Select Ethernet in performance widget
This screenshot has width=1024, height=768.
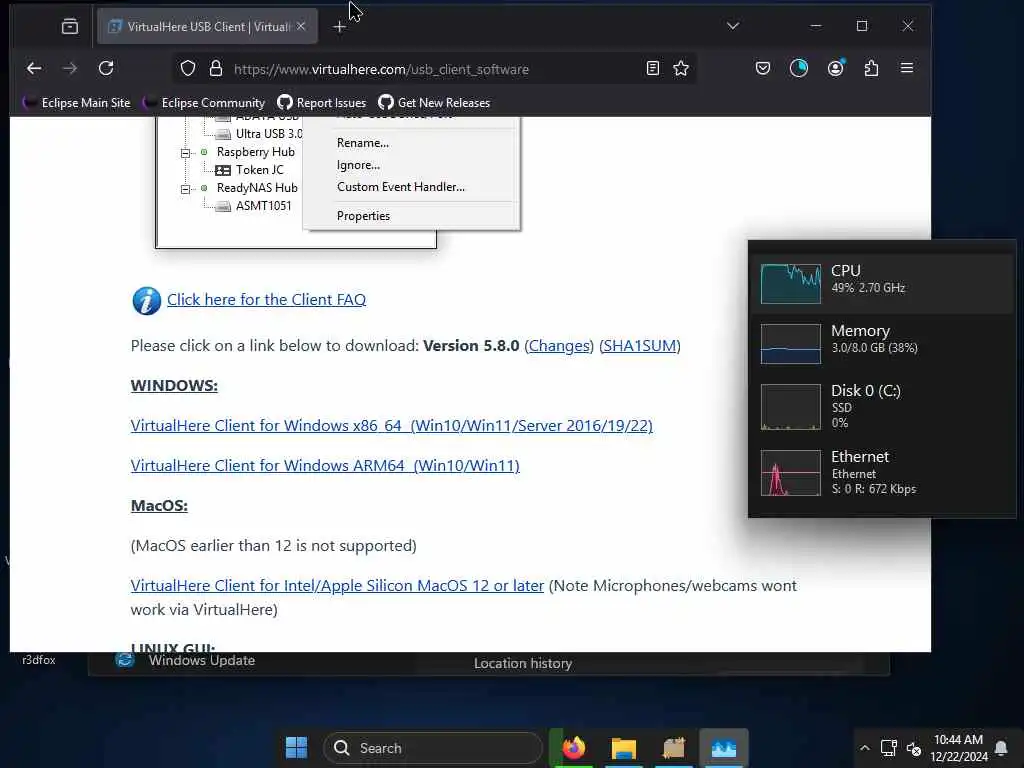click(x=882, y=473)
